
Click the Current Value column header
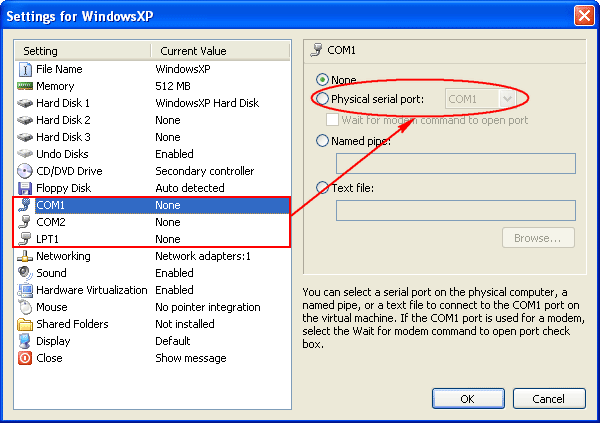[220, 51]
